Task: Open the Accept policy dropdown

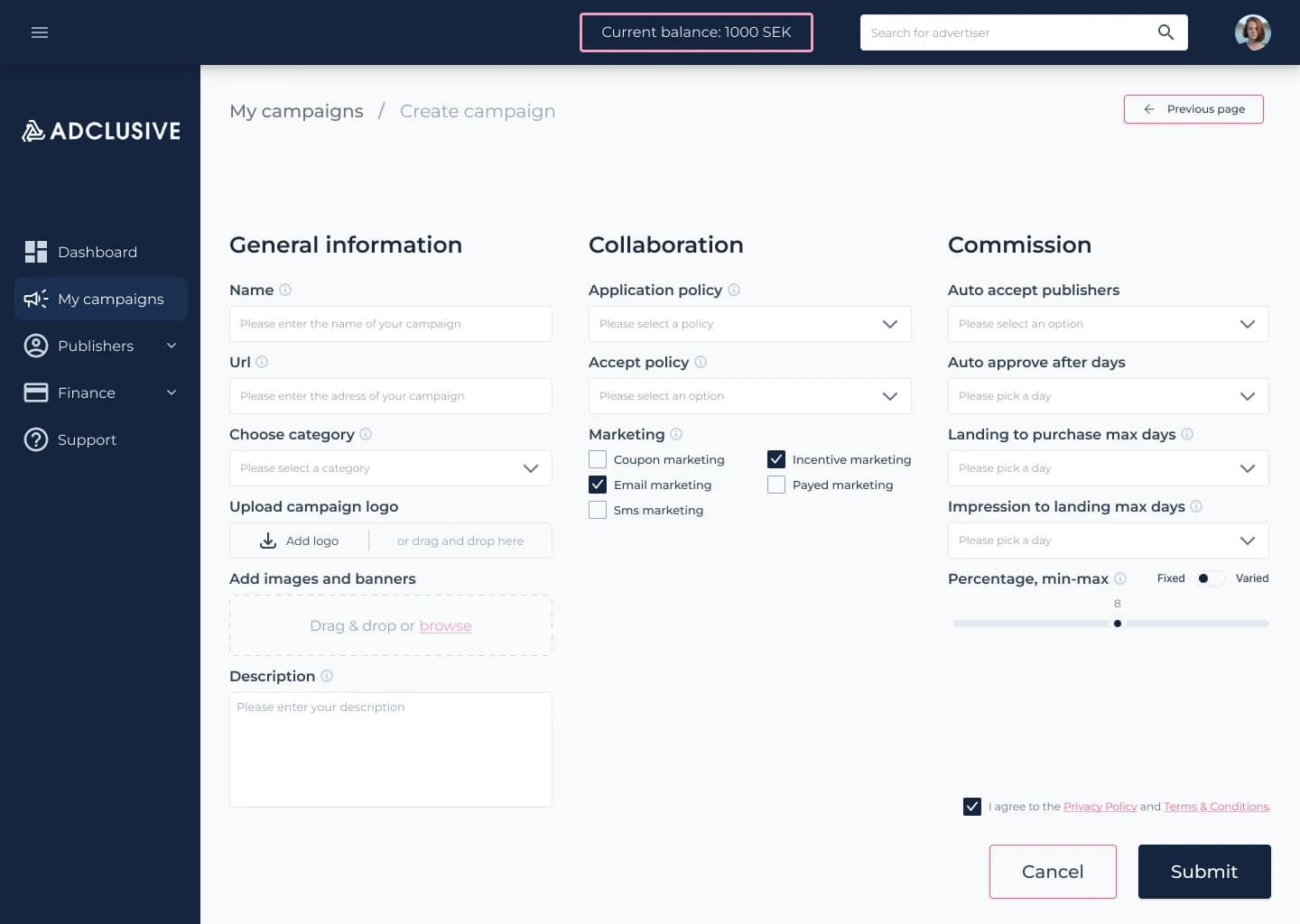Action: [750, 396]
